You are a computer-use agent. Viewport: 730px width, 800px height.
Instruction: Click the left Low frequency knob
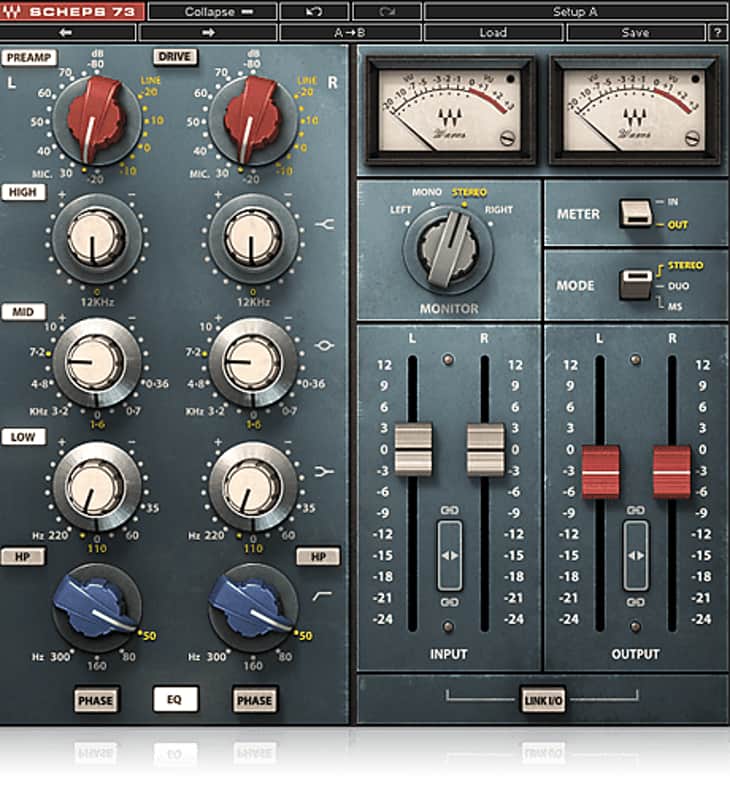96,487
